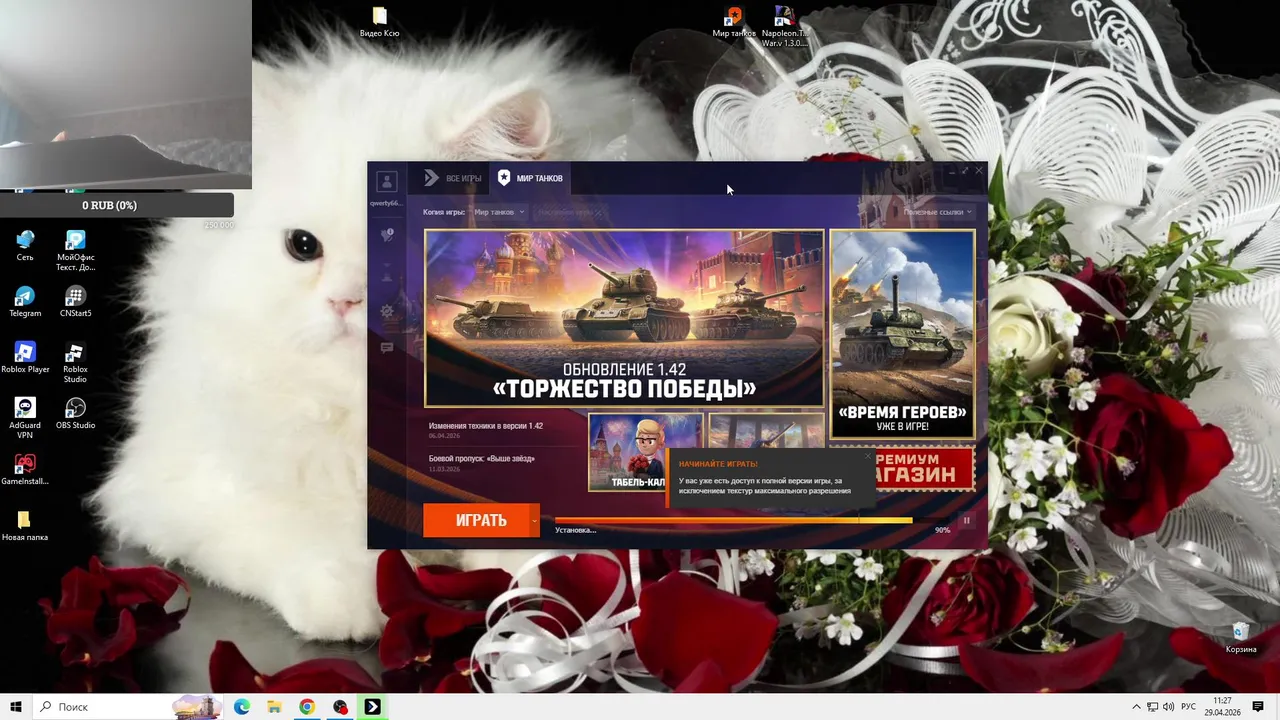Open the launcher chat support icon

click(387, 348)
